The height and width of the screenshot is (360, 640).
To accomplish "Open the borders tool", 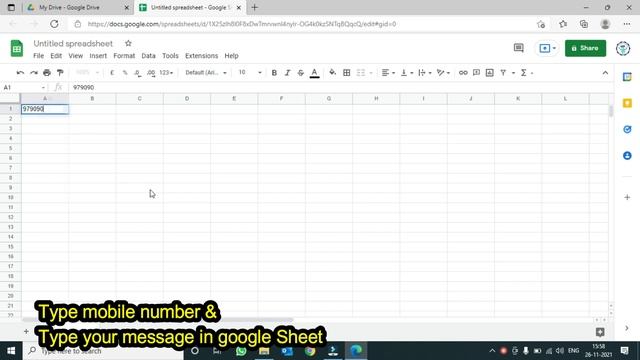I will 347,73.
